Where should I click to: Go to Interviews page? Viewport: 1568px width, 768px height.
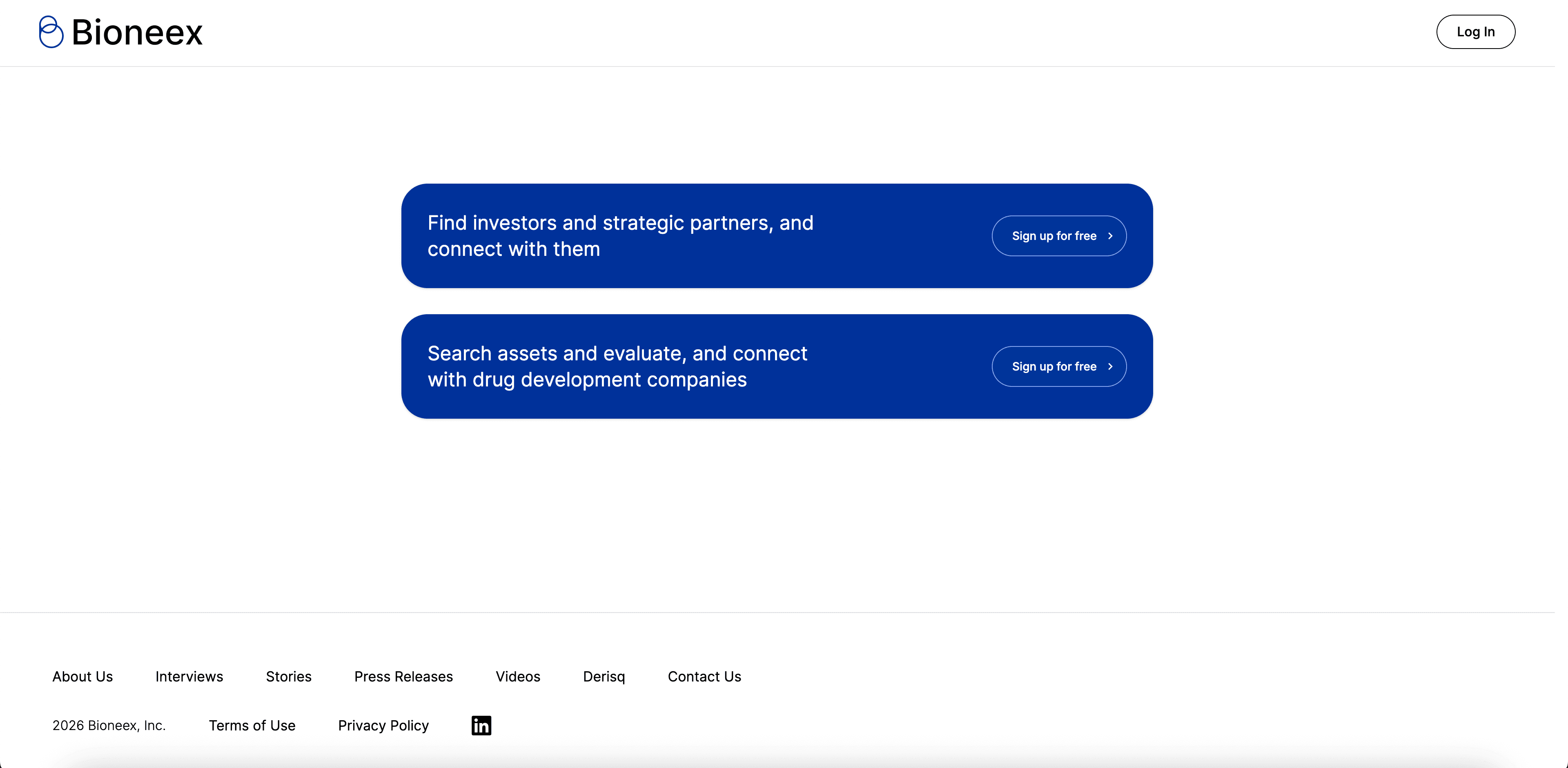pyautogui.click(x=189, y=676)
